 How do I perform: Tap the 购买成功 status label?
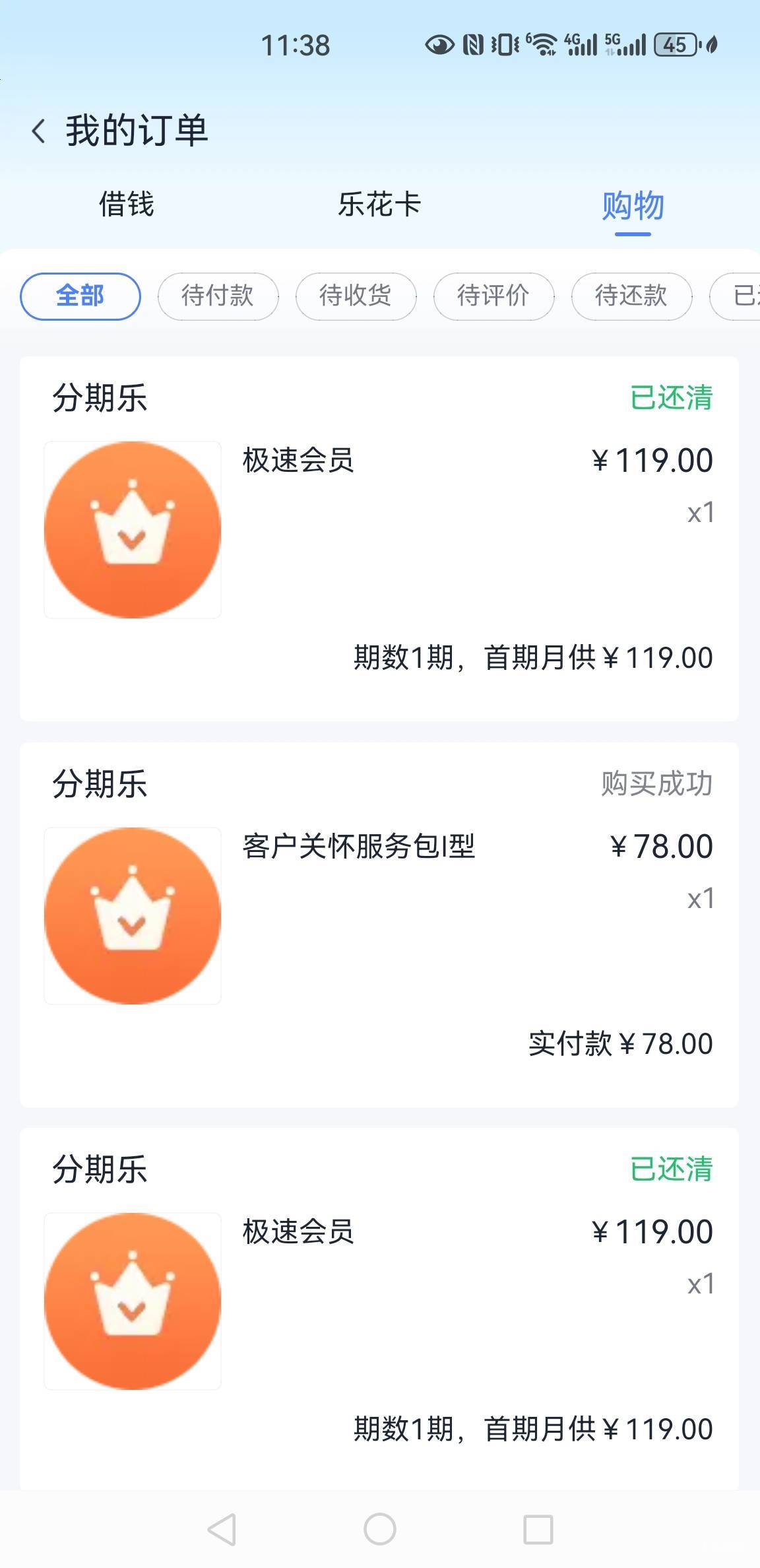pyautogui.click(x=656, y=784)
